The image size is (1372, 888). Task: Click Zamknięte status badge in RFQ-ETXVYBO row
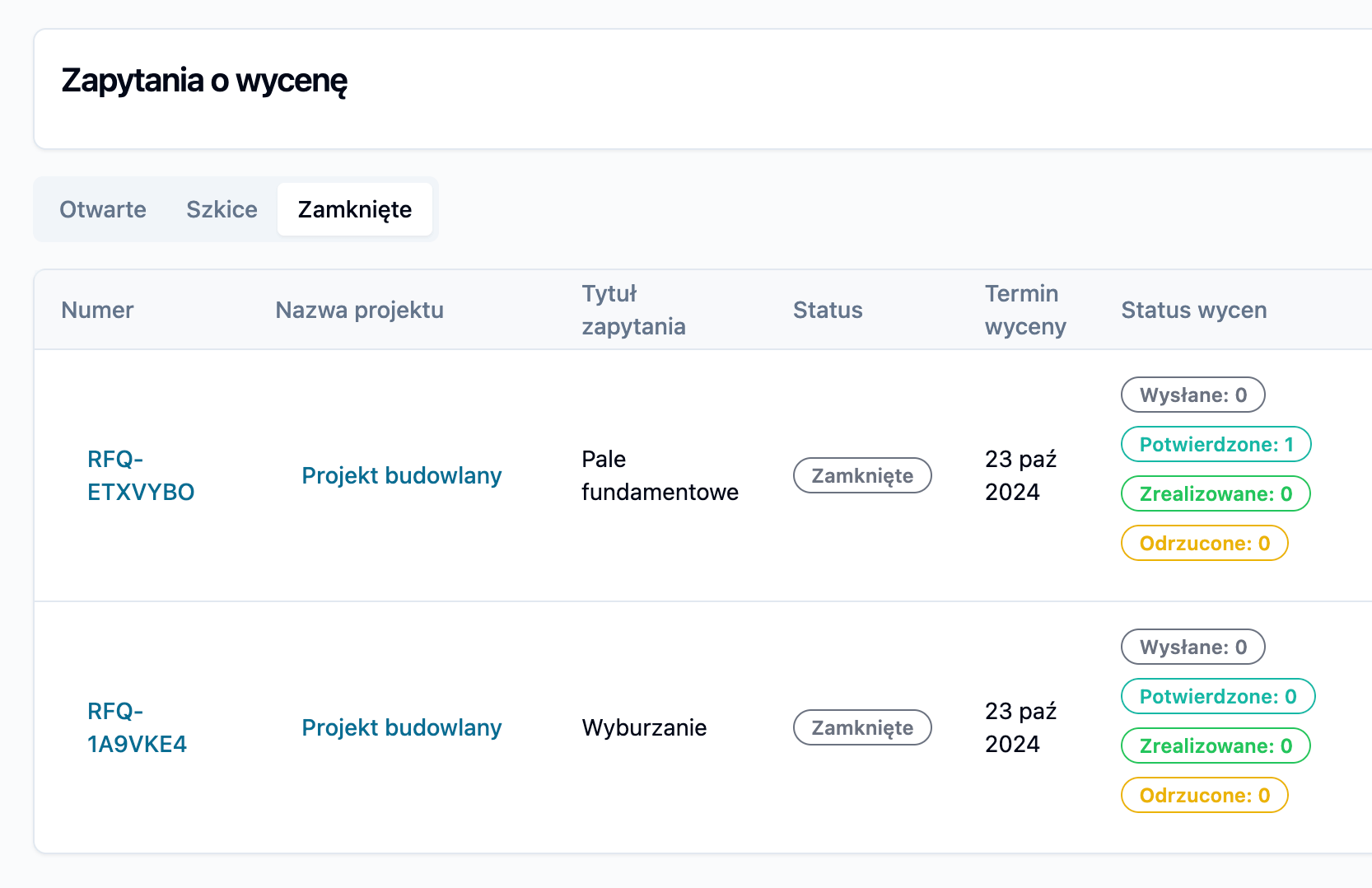[862, 475]
